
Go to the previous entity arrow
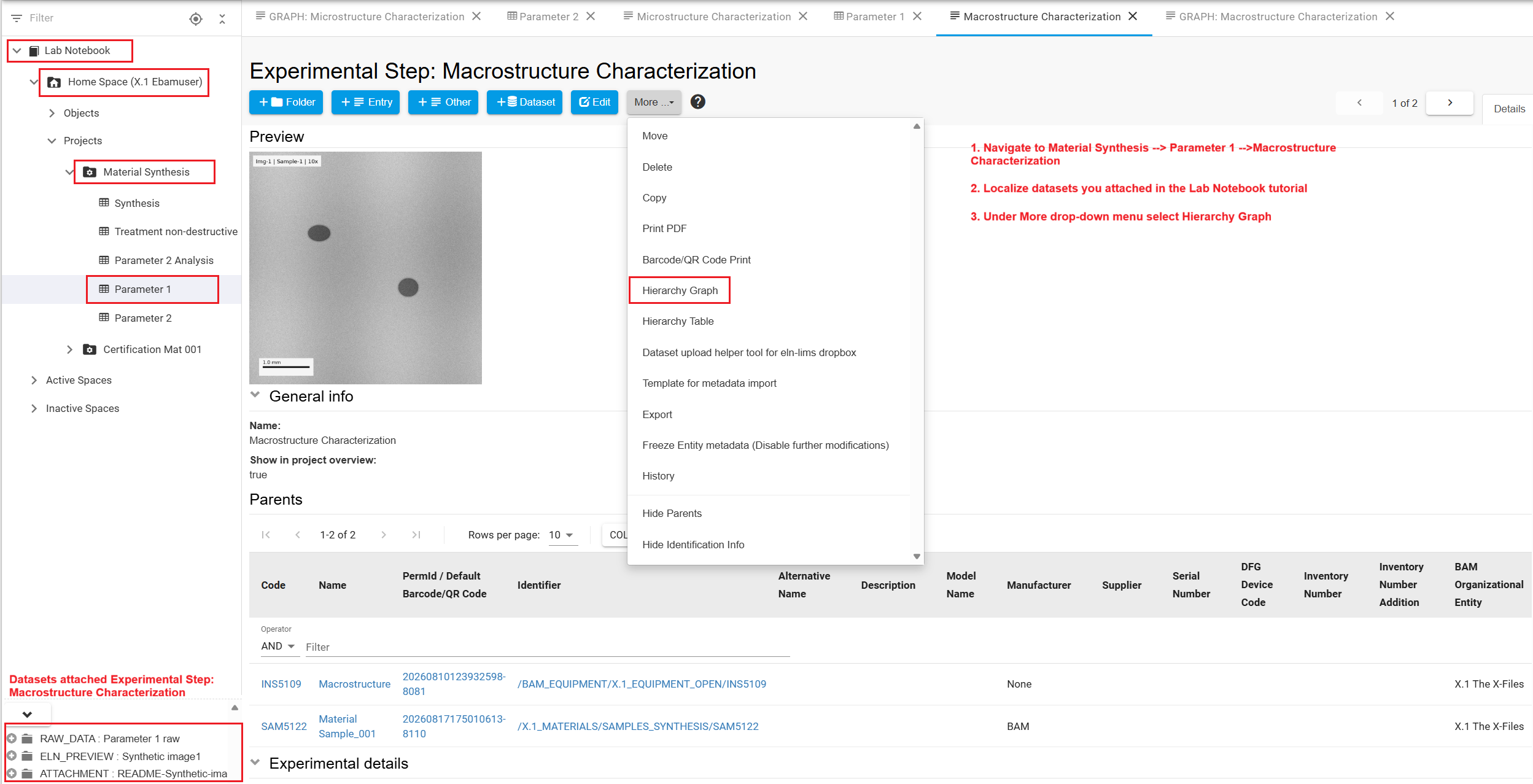coord(1359,103)
